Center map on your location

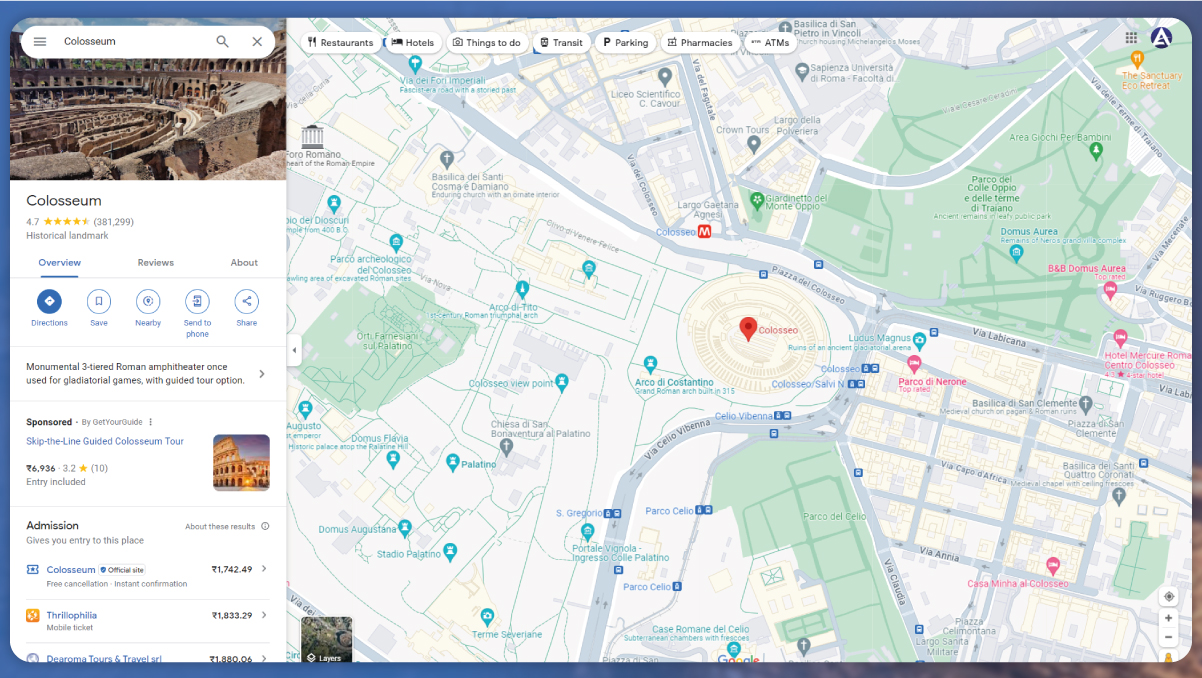coord(1168,597)
